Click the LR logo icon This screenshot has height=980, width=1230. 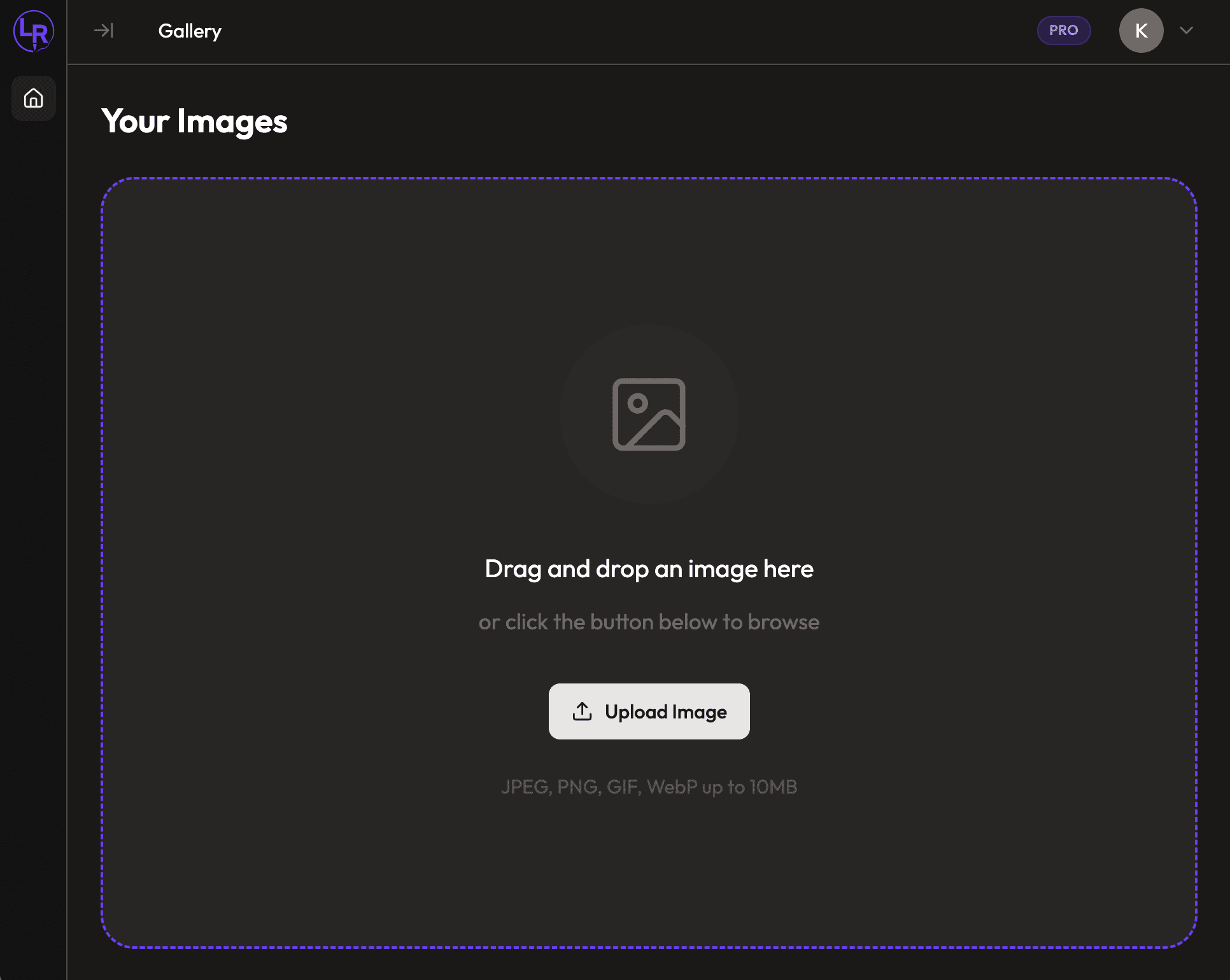[33, 31]
